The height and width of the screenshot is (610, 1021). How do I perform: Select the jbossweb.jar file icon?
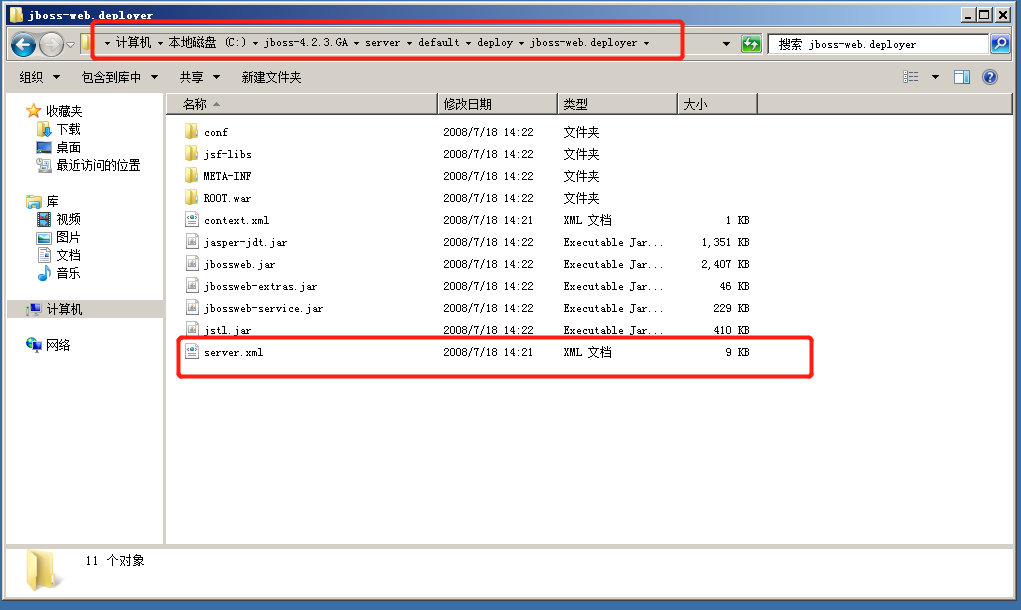pyautogui.click(x=191, y=264)
